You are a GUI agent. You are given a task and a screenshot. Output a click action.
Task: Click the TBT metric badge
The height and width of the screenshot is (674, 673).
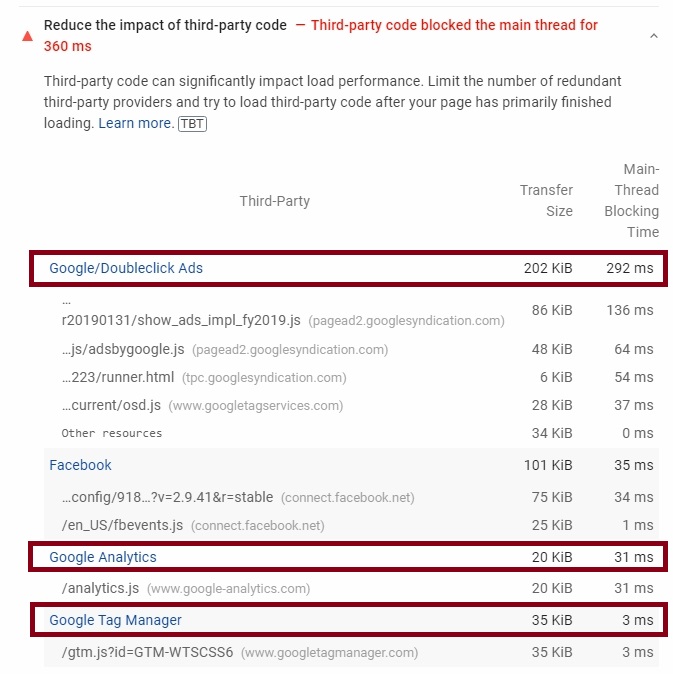(192, 124)
